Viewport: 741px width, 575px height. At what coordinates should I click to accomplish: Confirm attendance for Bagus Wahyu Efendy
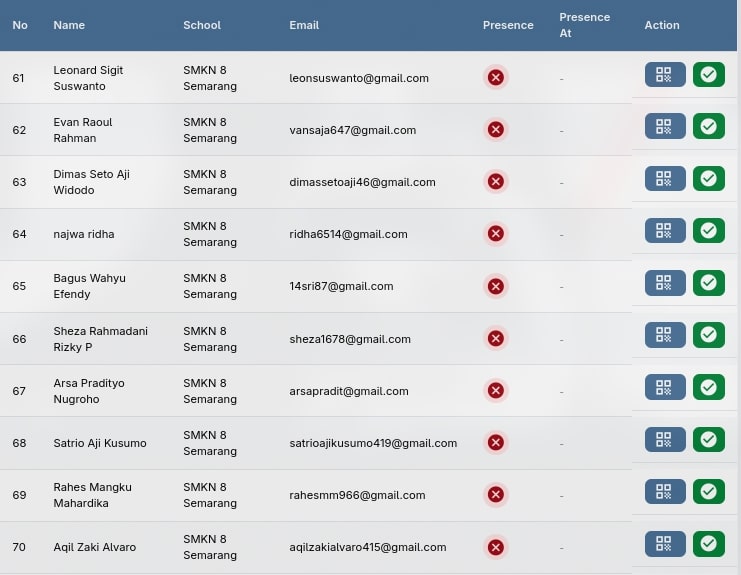[x=708, y=283]
